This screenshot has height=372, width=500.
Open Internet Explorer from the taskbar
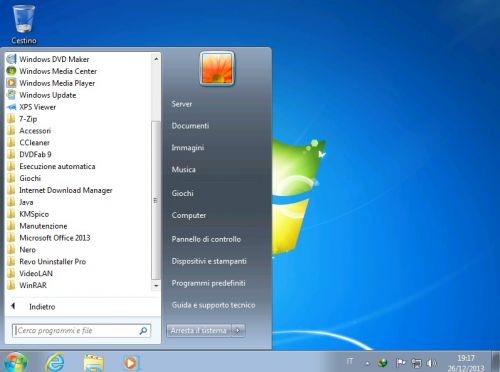click(x=55, y=362)
